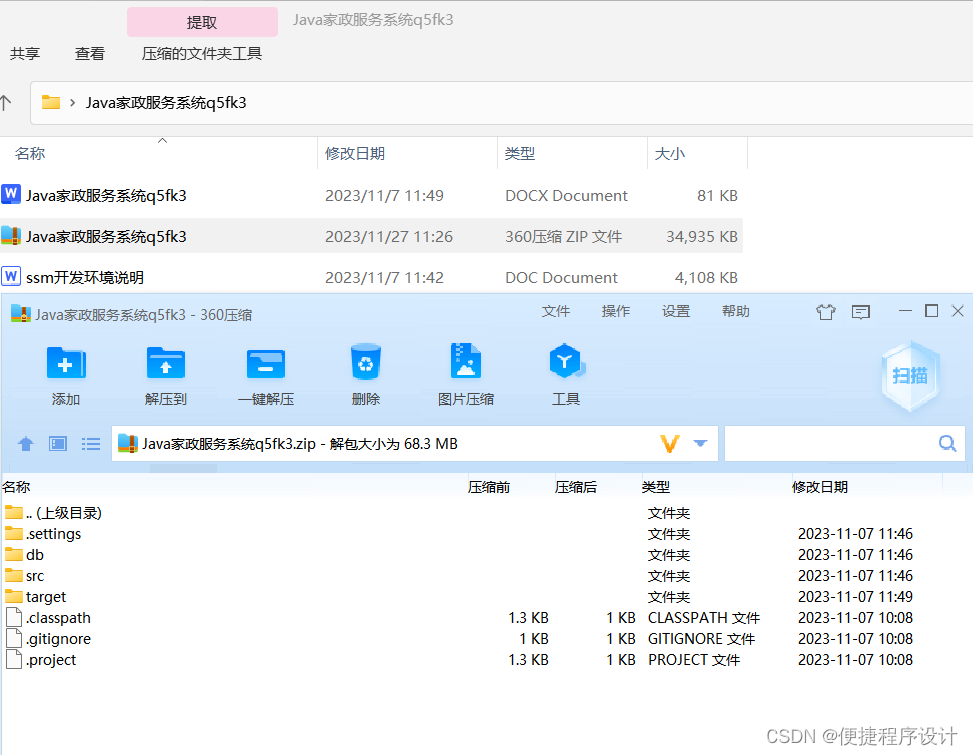Click the Explorer up arrow navigation button

coord(6,102)
